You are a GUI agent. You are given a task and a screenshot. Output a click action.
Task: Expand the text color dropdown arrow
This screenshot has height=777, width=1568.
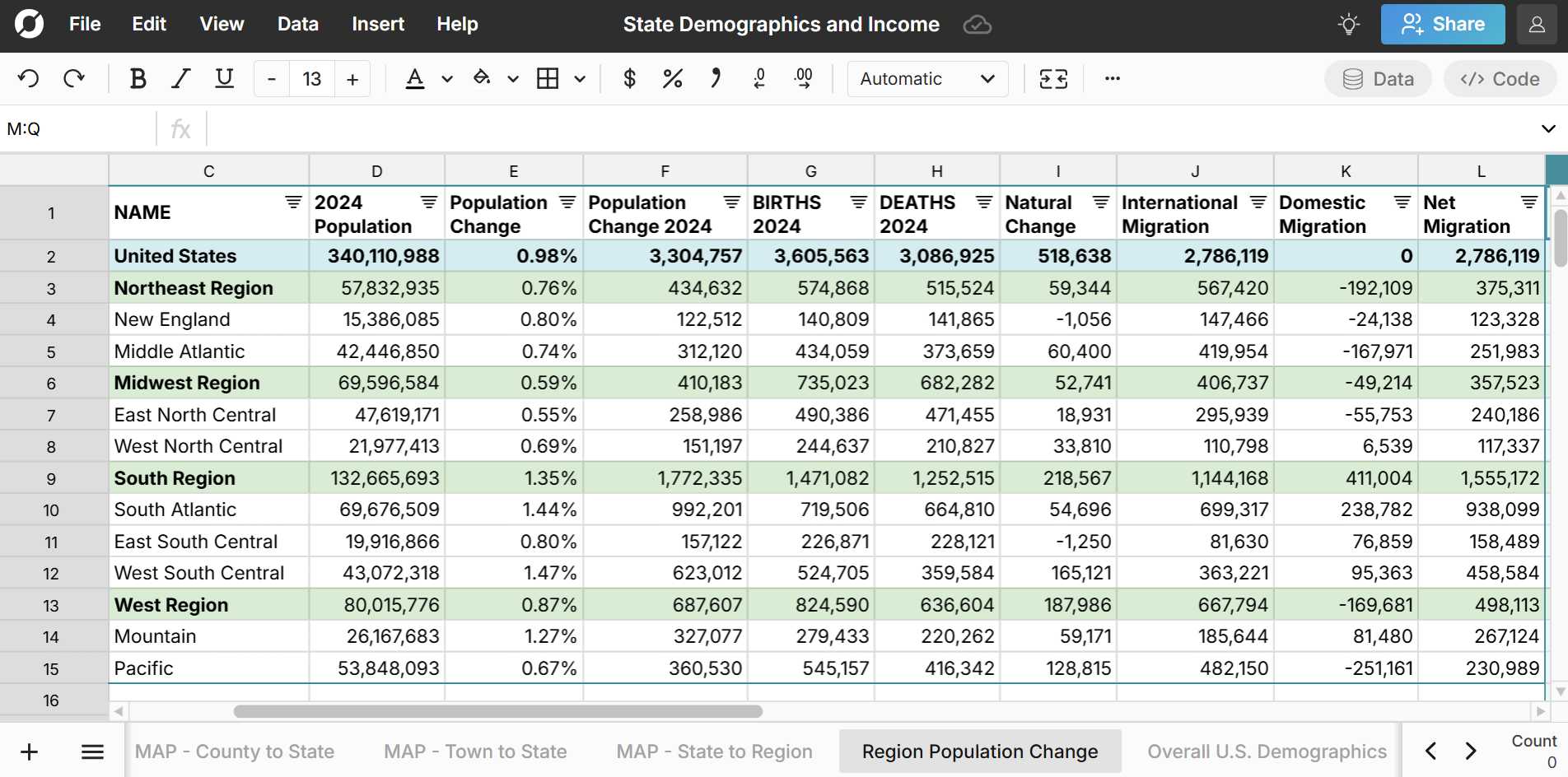447,79
